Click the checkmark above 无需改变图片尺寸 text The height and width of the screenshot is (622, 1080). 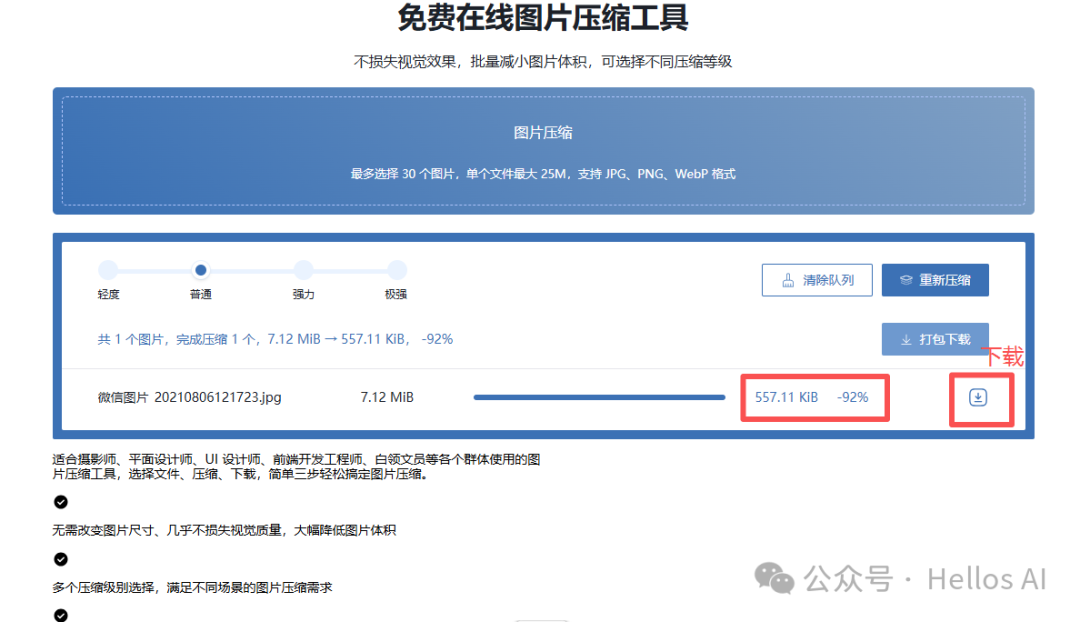pyautogui.click(x=60, y=501)
